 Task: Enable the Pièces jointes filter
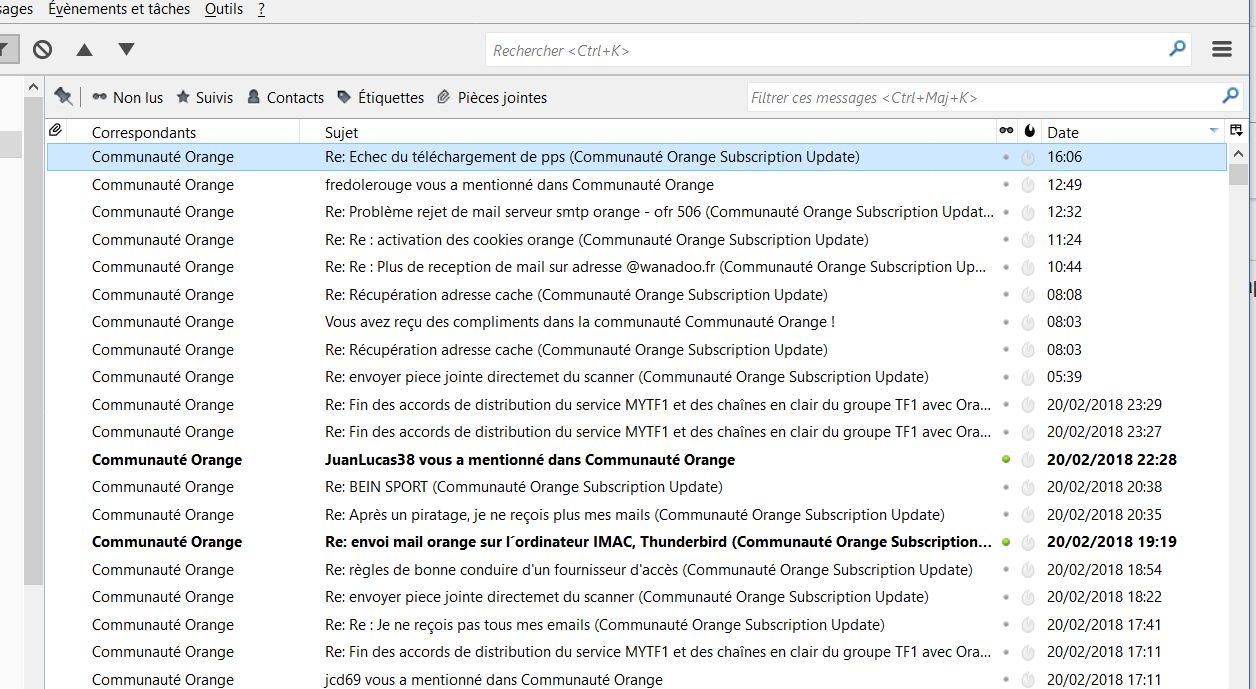coord(491,97)
